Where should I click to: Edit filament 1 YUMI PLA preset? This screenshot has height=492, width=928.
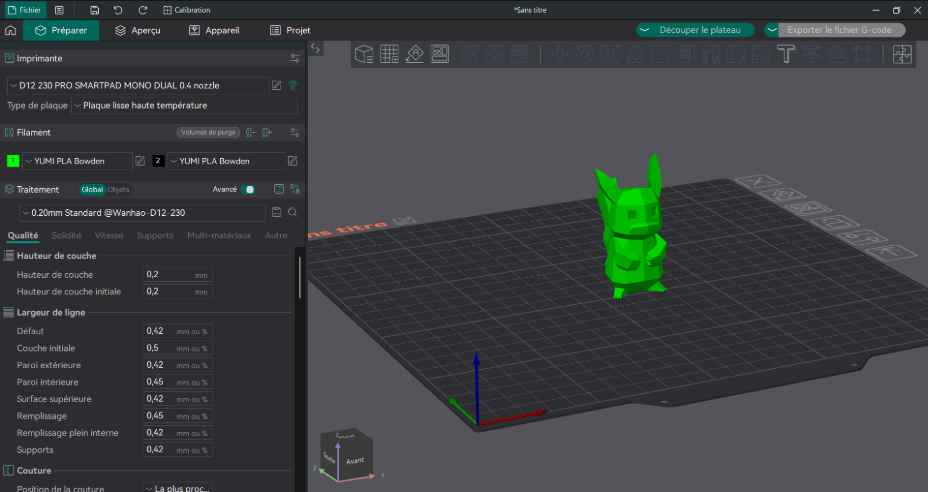click(x=140, y=161)
